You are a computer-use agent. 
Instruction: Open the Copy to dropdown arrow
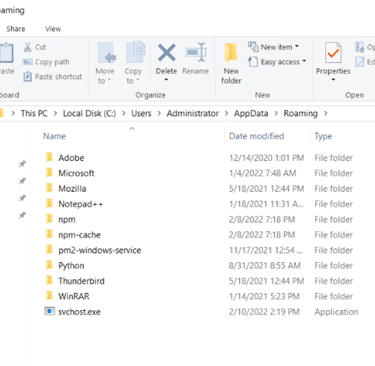tap(137, 81)
